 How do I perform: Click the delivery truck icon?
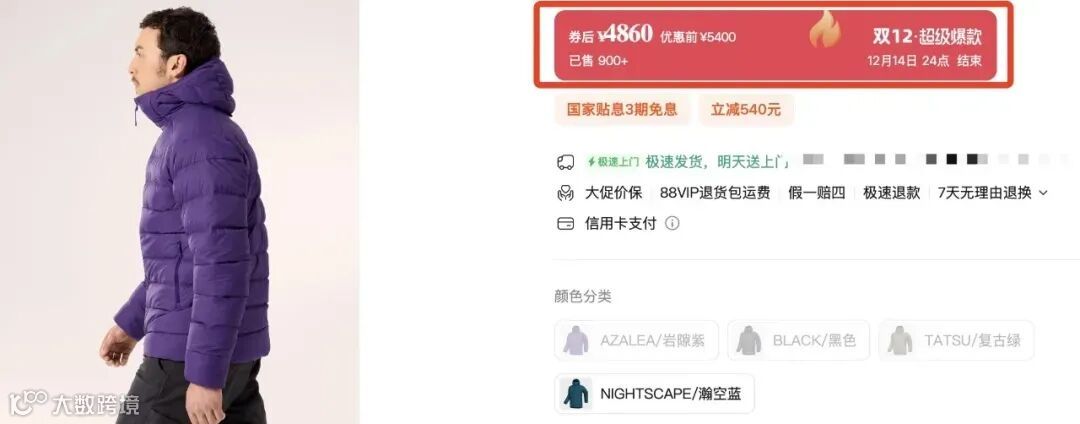pos(565,162)
